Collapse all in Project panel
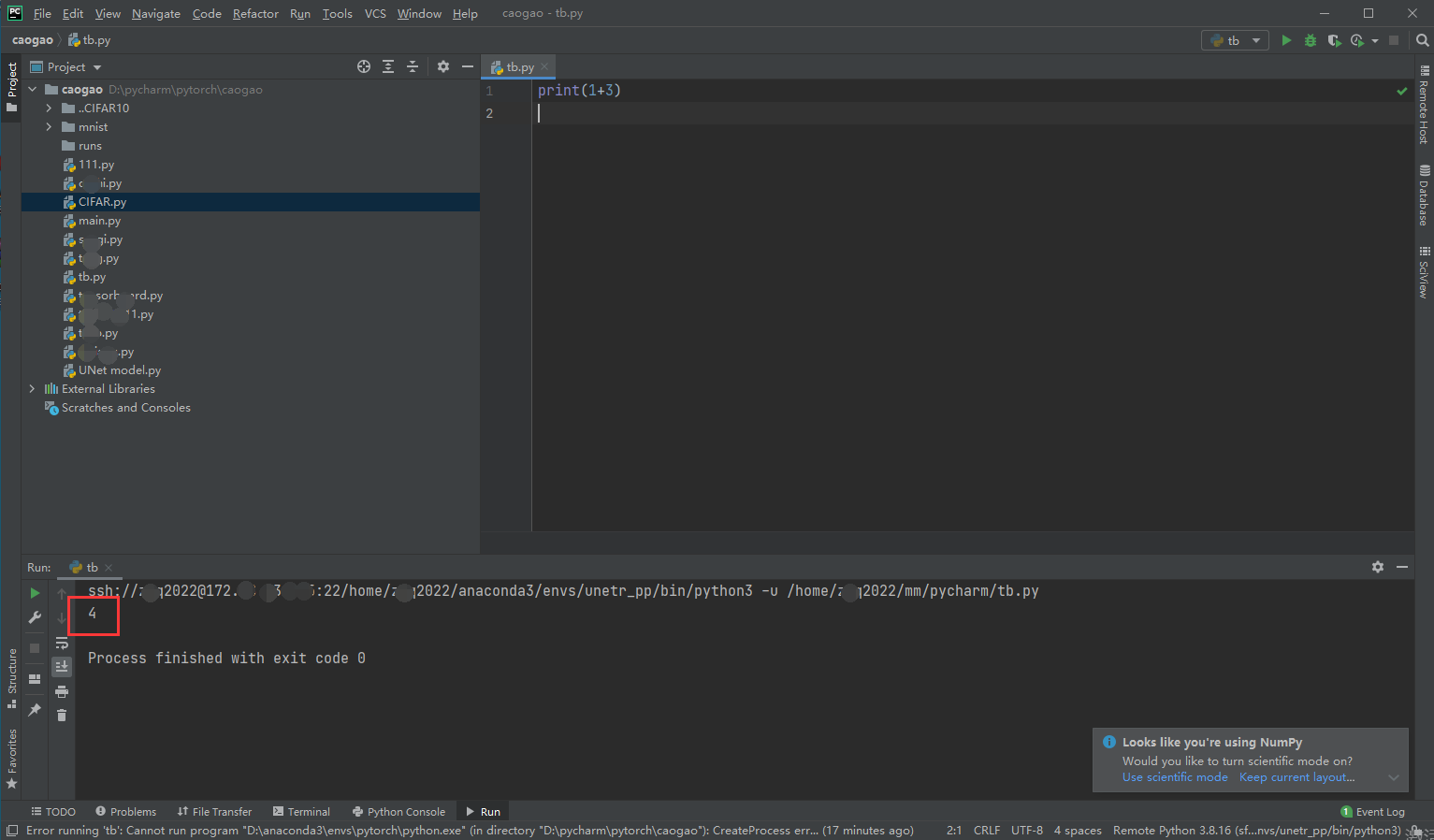1434x840 pixels. click(413, 66)
